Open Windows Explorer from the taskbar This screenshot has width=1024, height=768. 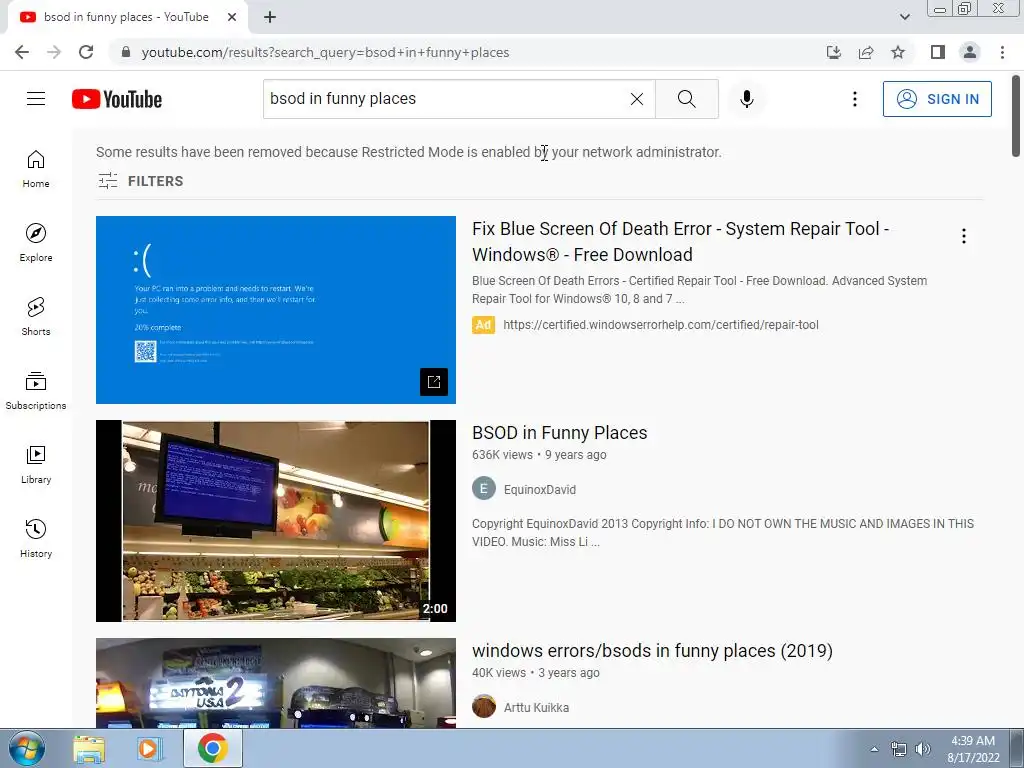(89, 748)
